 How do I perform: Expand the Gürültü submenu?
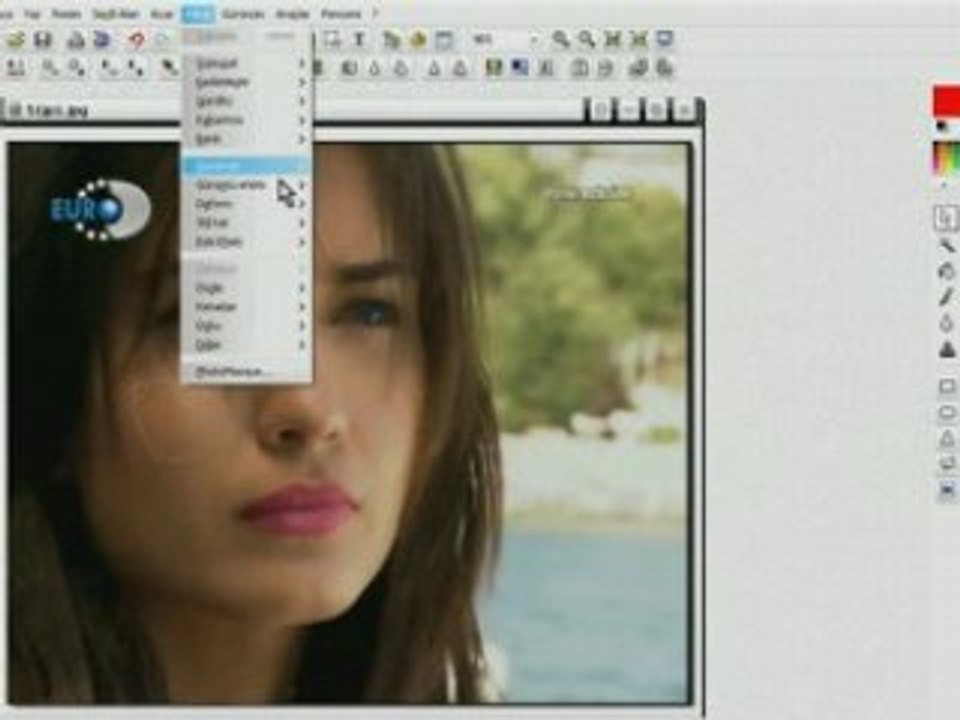coord(247,101)
